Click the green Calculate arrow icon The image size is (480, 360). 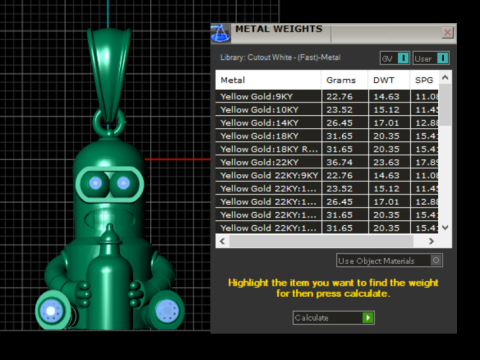(368, 318)
